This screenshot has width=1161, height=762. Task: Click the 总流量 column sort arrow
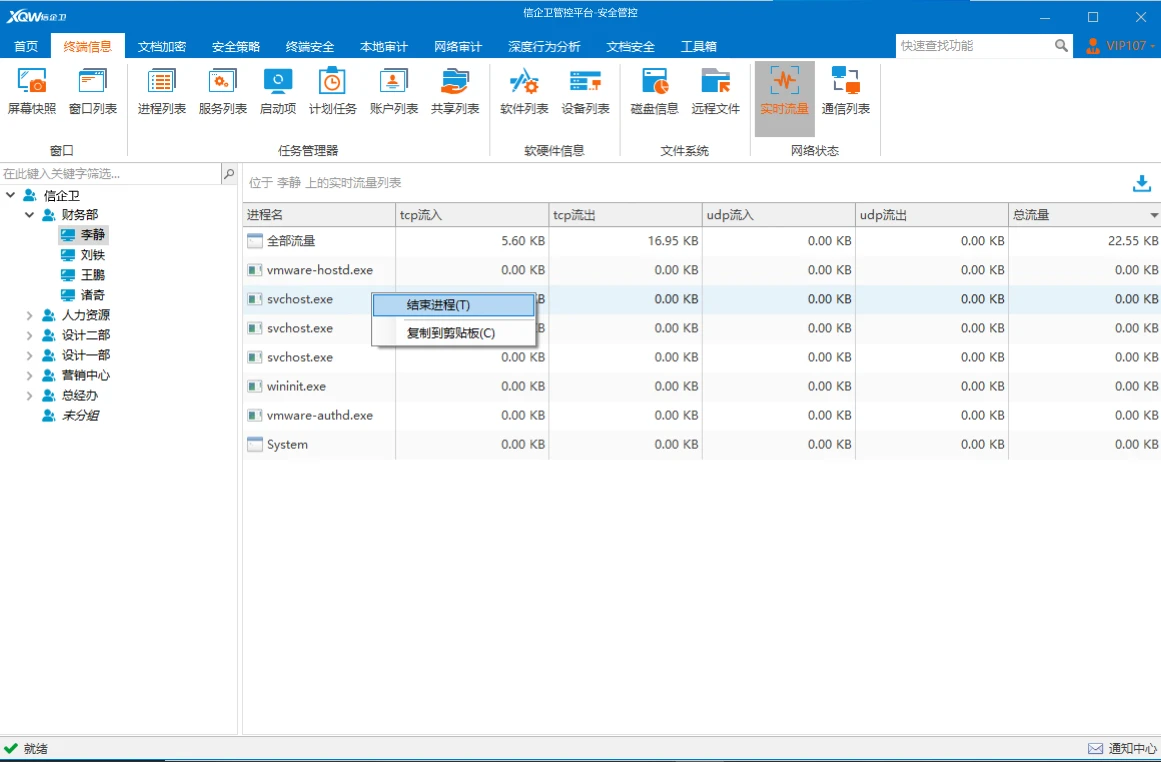point(1154,215)
